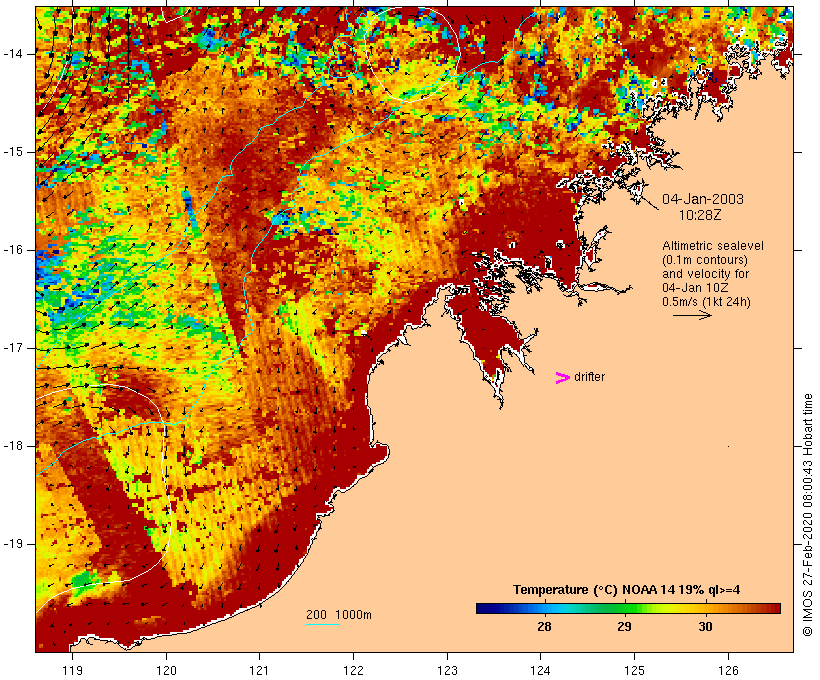The height and width of the screenshot is (680, 820).
Task: Click the 30 label on temperature scale
Action: (705, 626)
